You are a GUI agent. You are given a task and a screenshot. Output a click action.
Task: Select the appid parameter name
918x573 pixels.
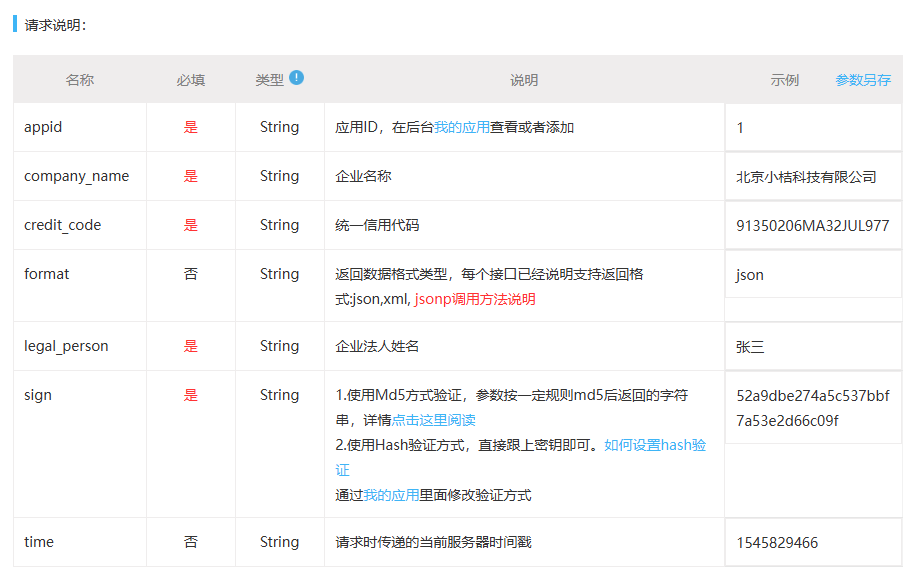[x=43, y=127]
